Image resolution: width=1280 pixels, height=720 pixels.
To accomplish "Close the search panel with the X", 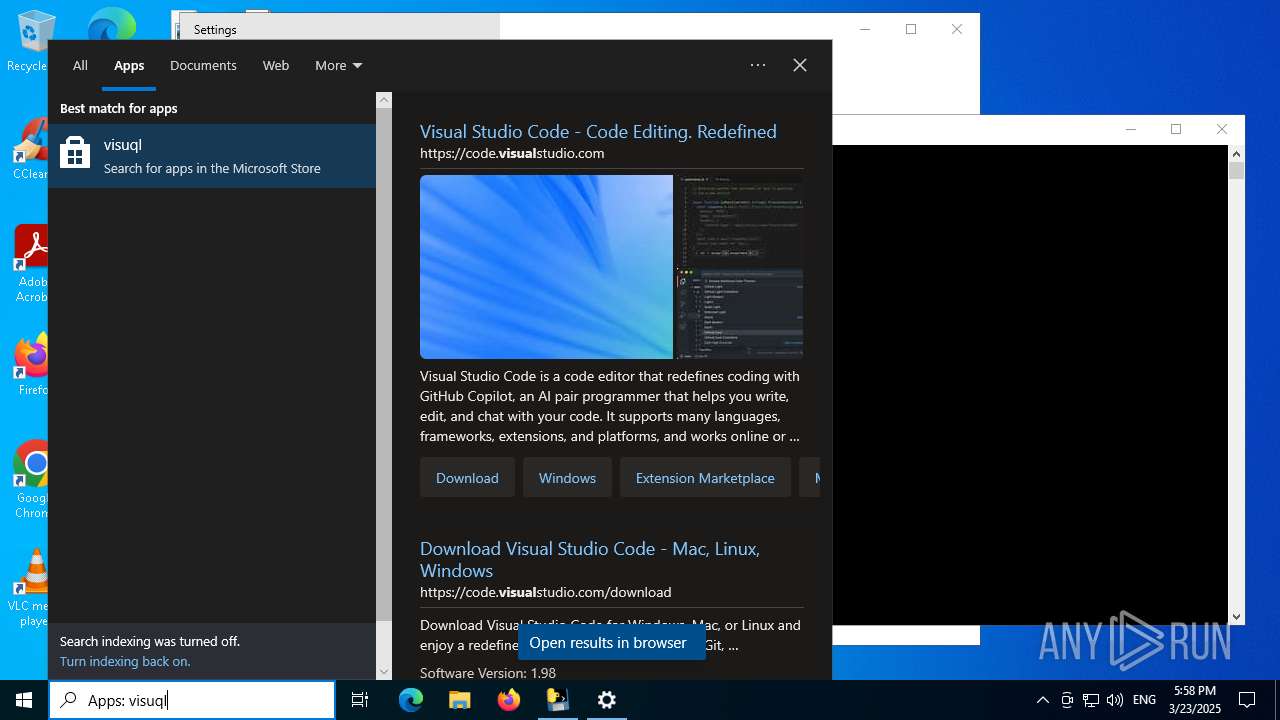I will [x=800, y=65].
